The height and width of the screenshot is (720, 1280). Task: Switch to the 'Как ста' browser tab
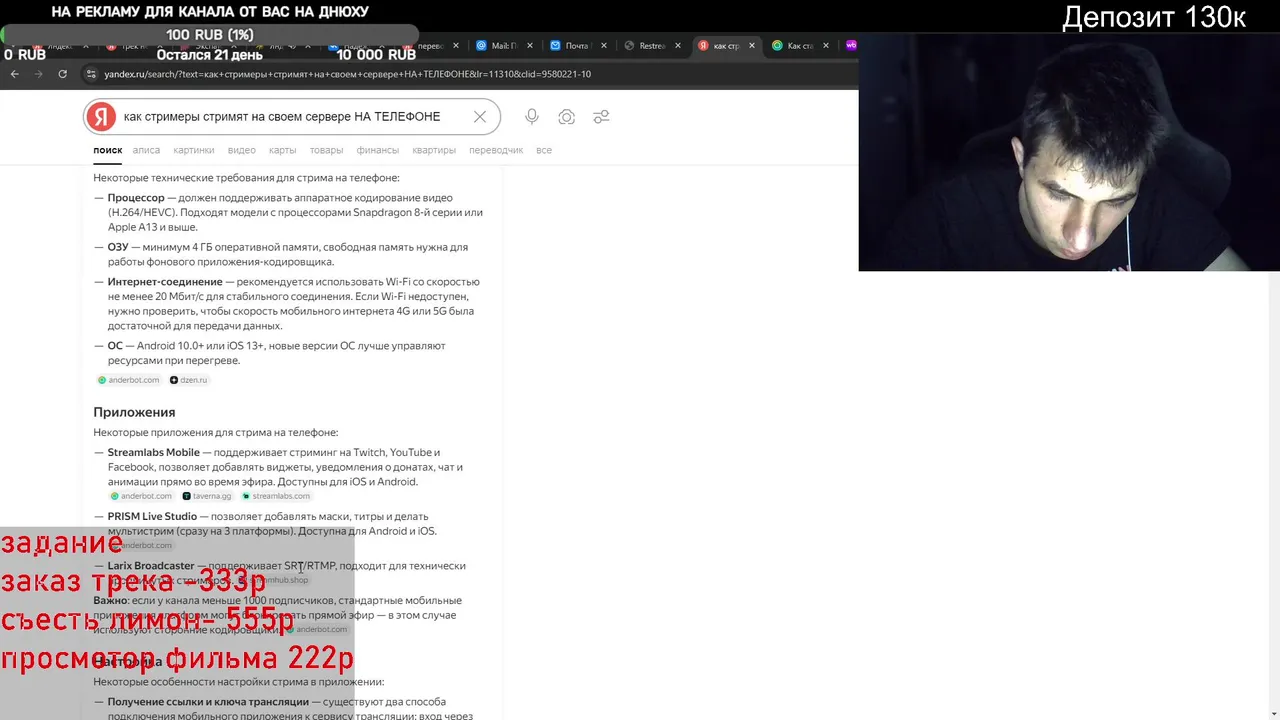[799, 46]
